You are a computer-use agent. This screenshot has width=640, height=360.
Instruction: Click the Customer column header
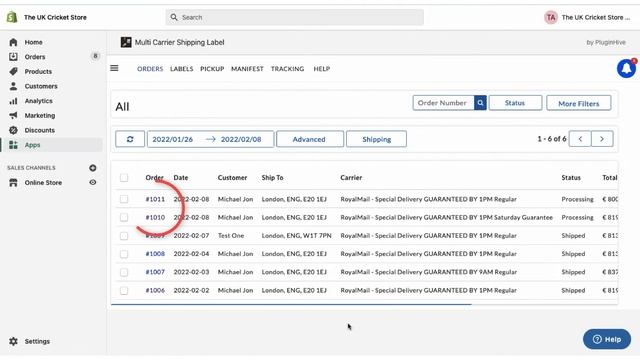point(232,178)
